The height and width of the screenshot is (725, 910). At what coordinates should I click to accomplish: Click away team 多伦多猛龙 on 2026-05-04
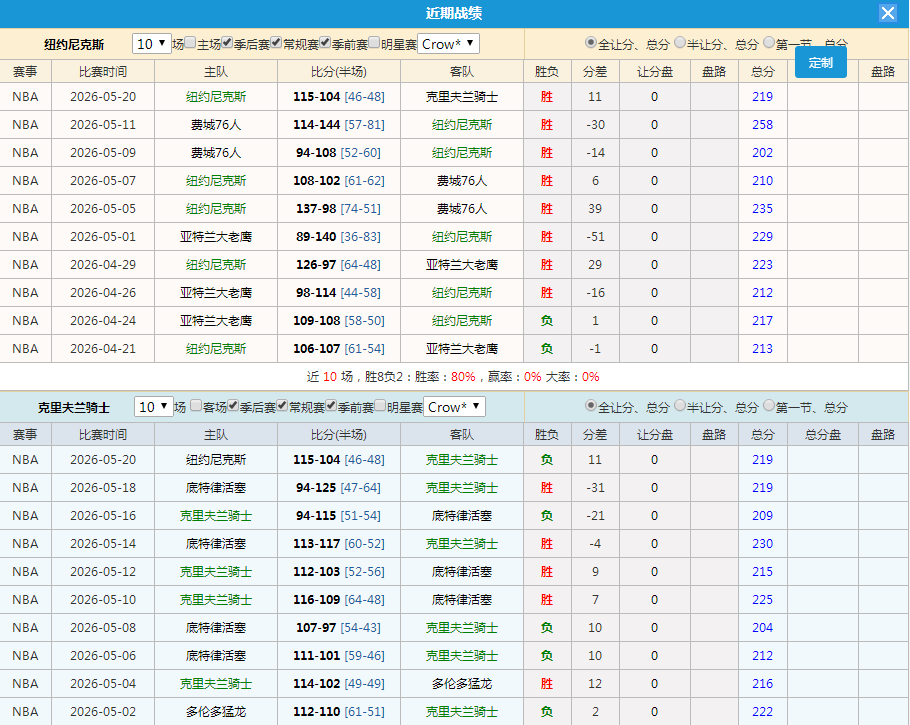461,684
